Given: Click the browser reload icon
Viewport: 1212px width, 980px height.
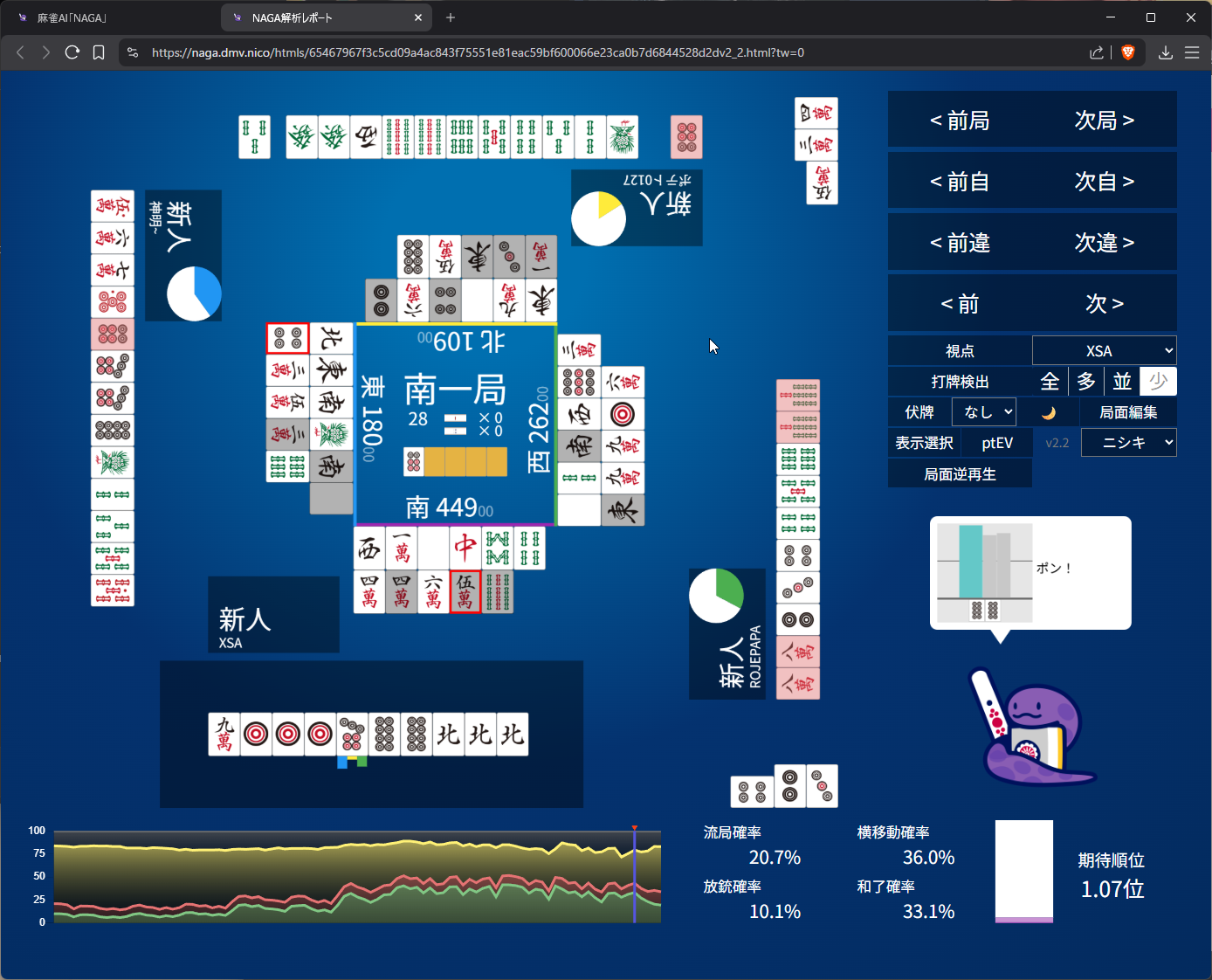Looking at the screenshot, I should click(72, 52).
